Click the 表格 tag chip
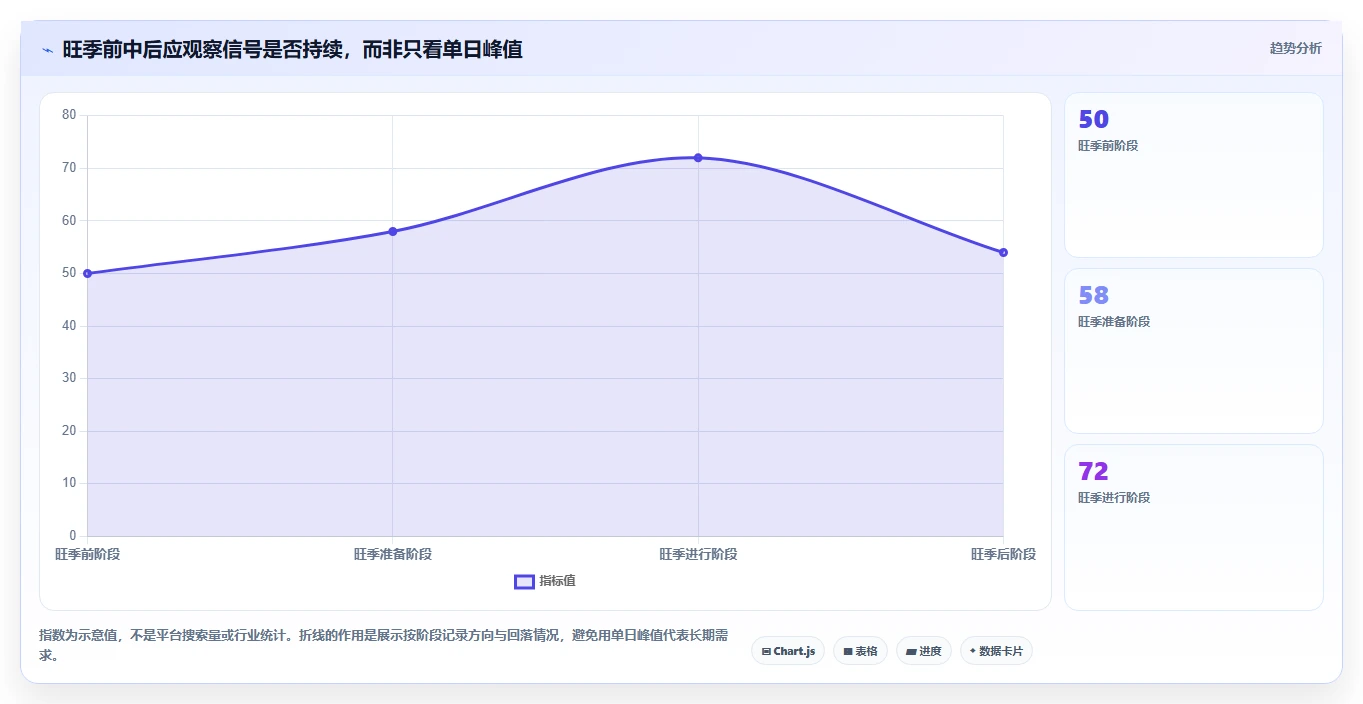Viewport: 1363px width, 704px height. 860,651
